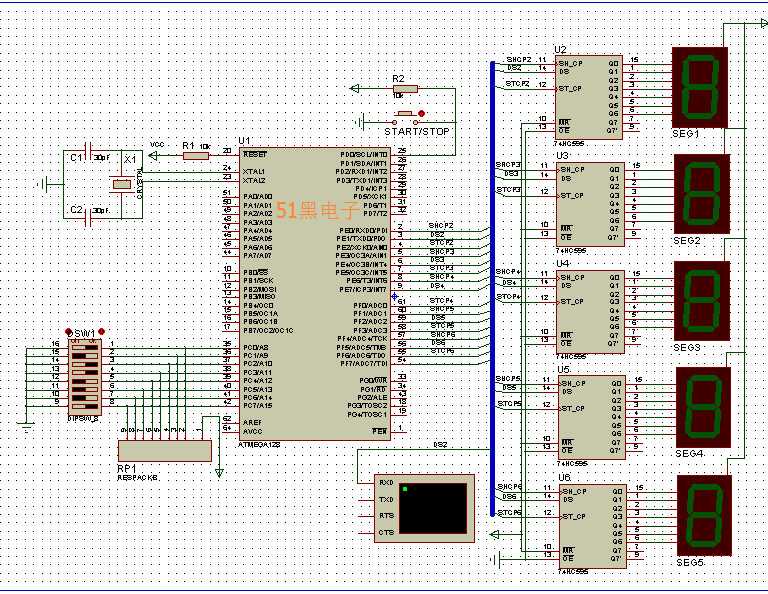
Task: Click the SEG5 seven-segment display
Action: 704,515
